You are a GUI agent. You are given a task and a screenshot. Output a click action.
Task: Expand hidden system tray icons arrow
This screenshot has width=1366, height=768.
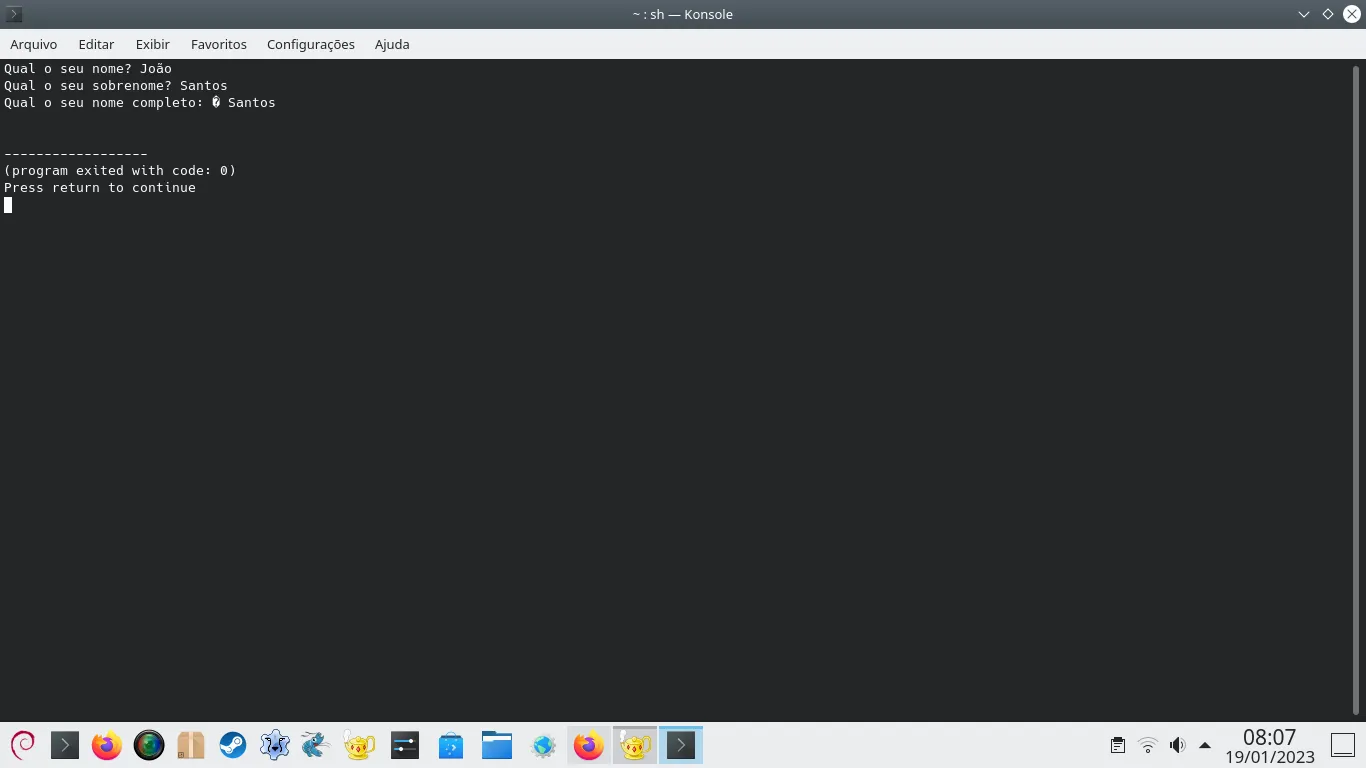click(x=1205, y=745)
